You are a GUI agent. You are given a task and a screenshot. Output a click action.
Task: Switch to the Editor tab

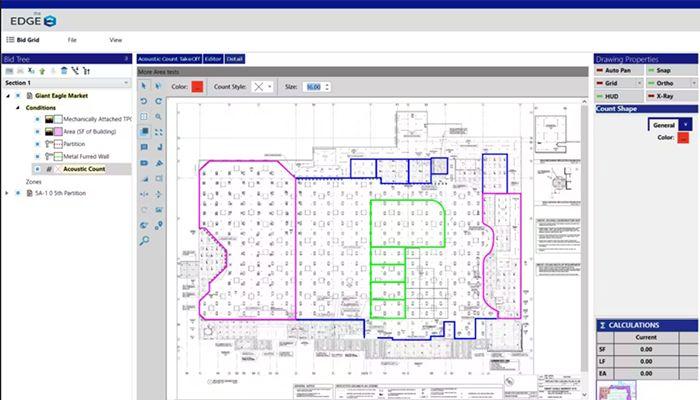coord(213,59)
